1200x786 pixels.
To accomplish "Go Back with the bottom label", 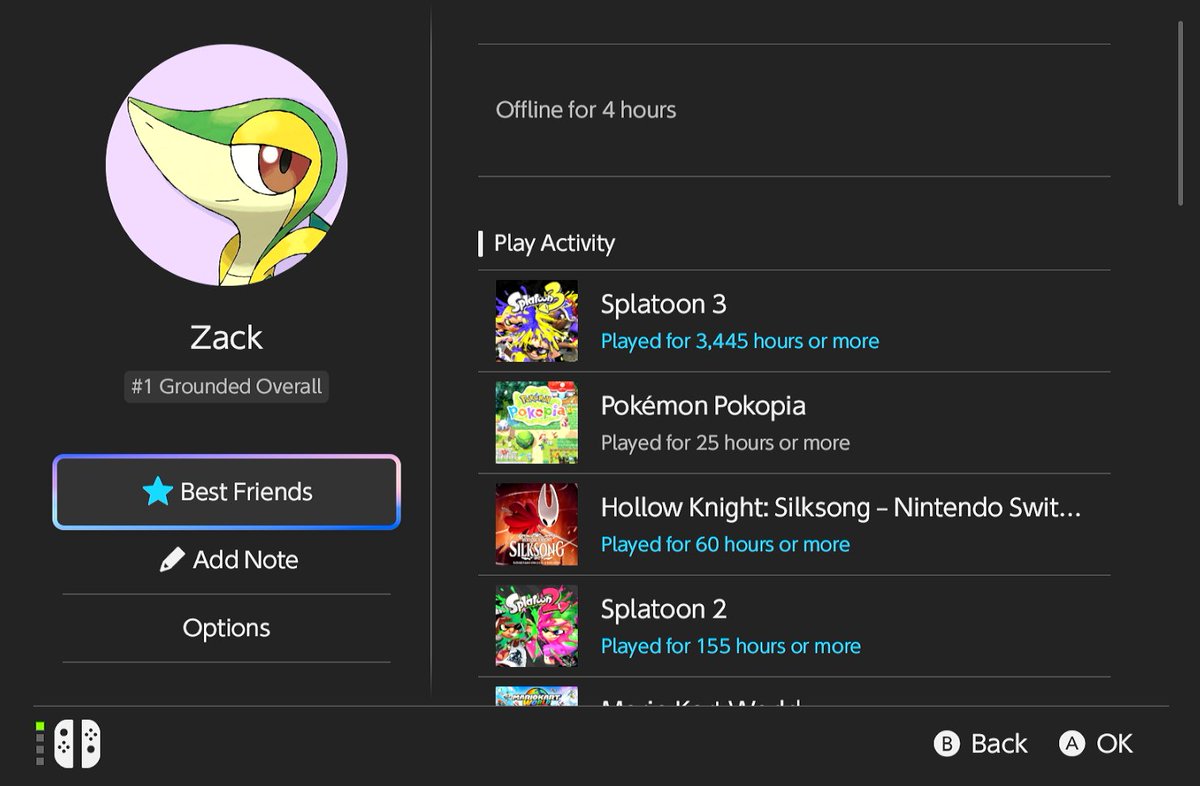I will (999, 743).
